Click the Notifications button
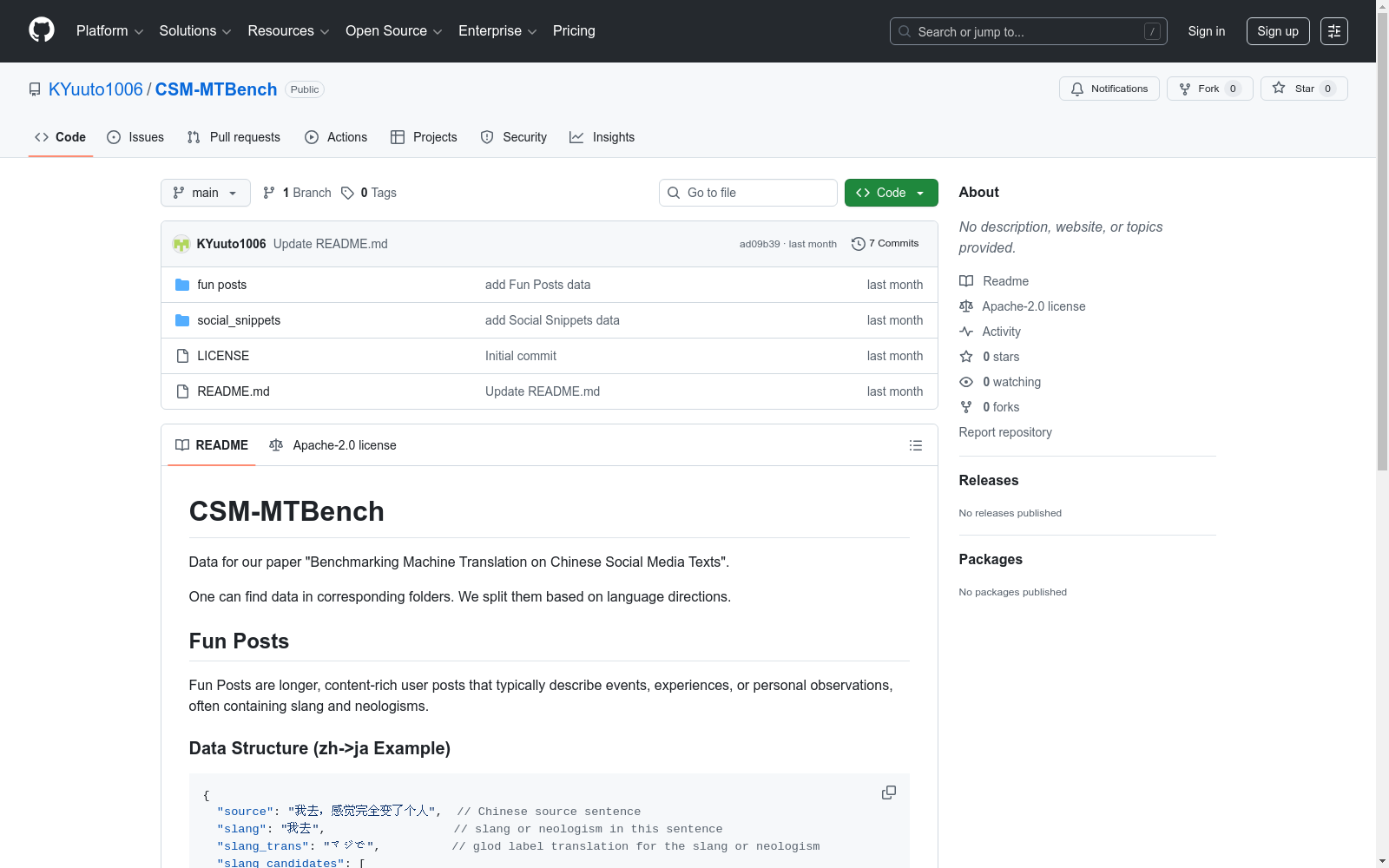Viewport: 1389px width, 868px height. (1109, 89)
